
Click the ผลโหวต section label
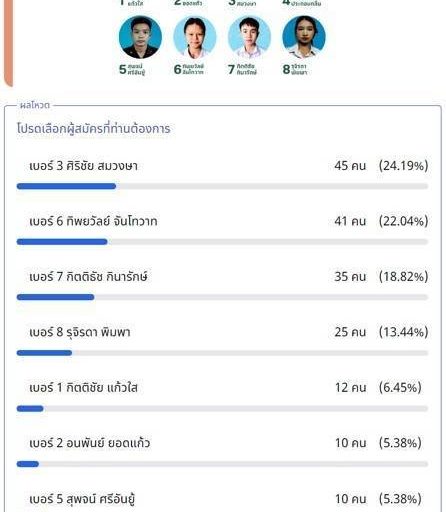(x=35, y=105)
